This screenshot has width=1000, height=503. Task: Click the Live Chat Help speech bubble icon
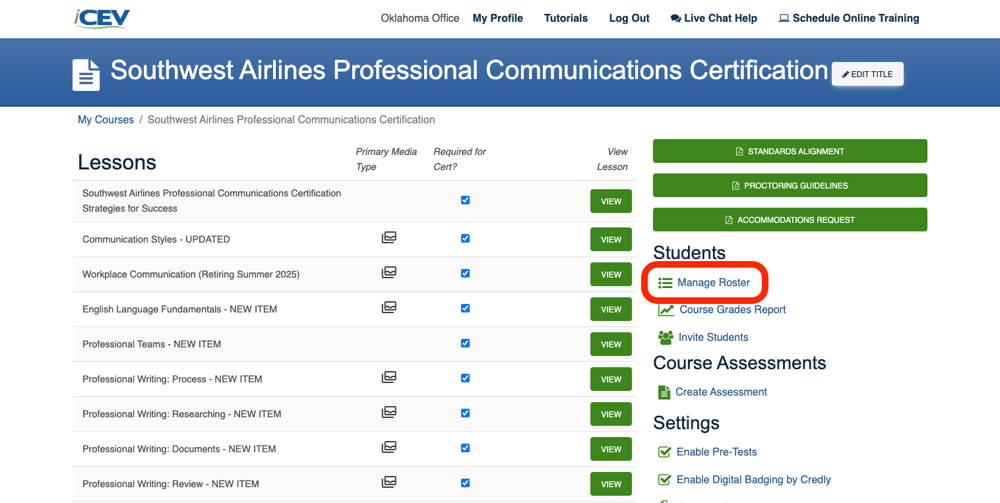pyautogui.click(x=675, y=18)
